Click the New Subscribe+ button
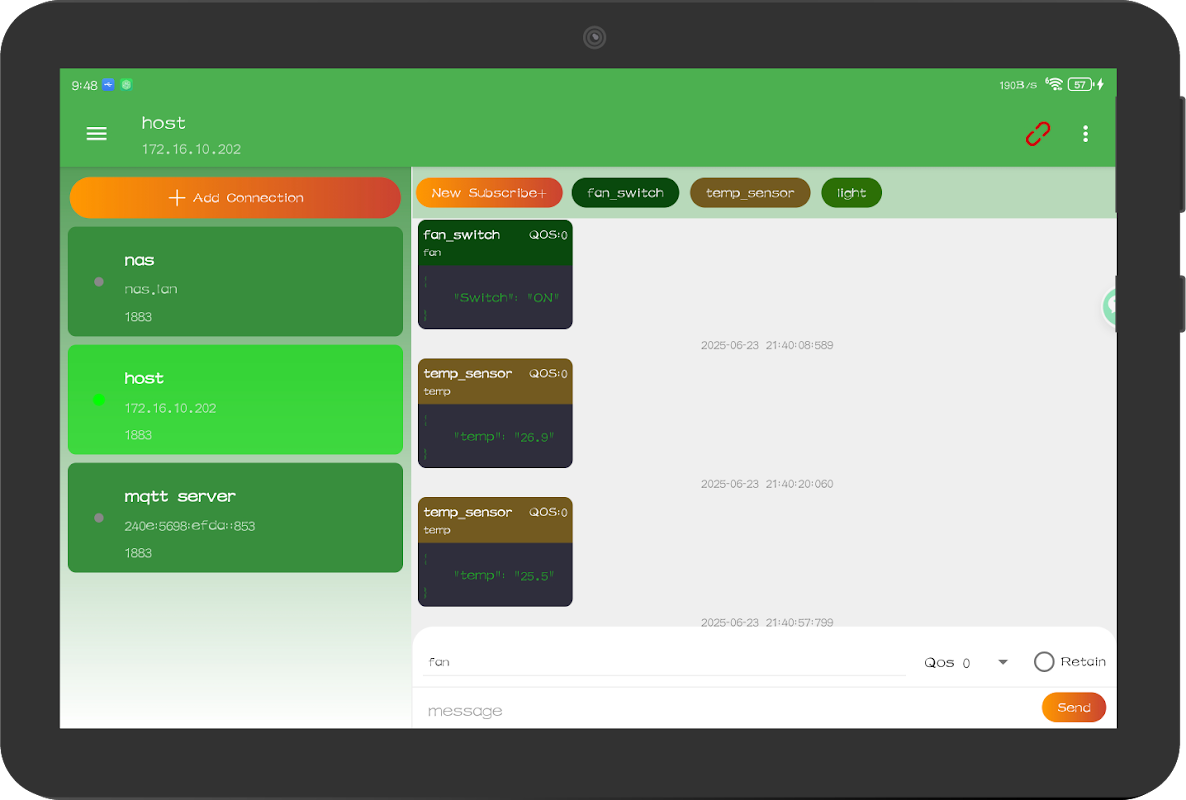 click(x=489, y=193)
